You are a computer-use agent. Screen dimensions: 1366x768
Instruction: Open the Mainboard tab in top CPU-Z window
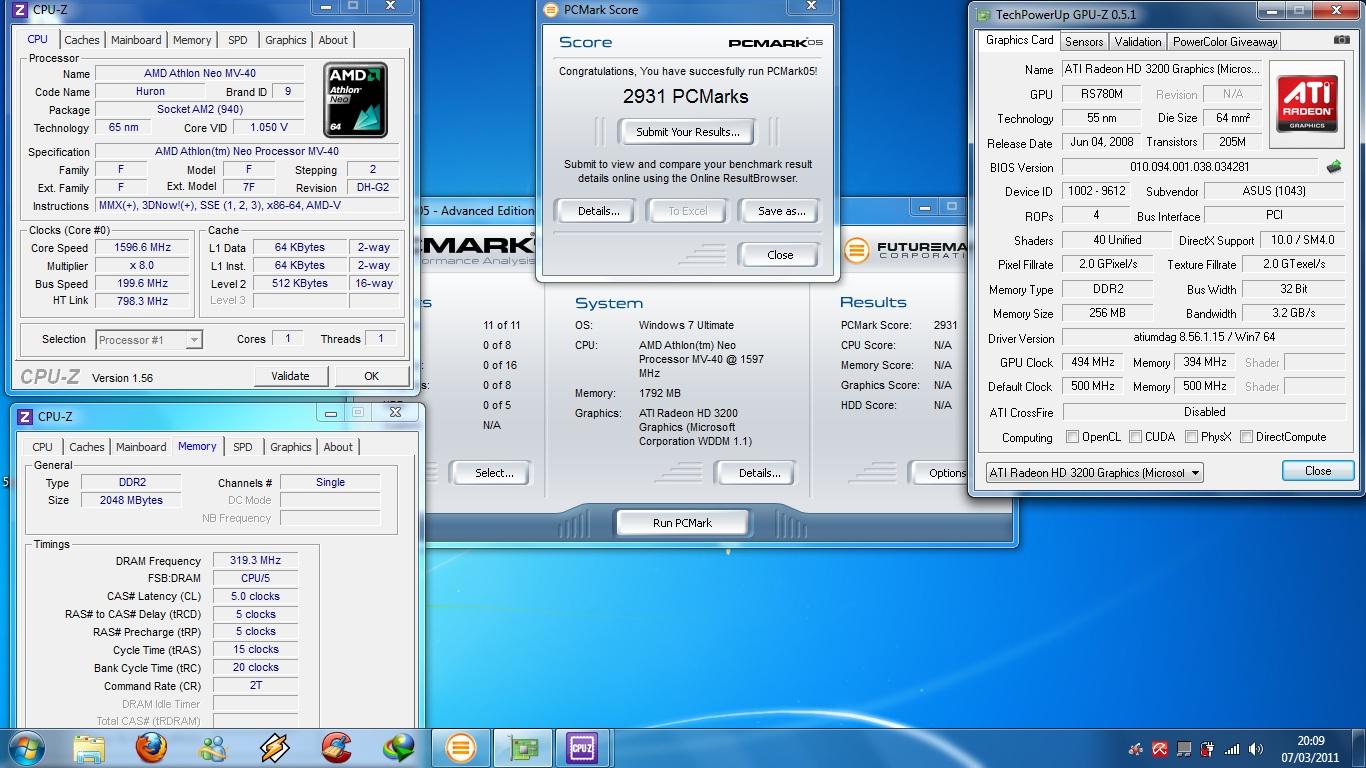point(136,40)
